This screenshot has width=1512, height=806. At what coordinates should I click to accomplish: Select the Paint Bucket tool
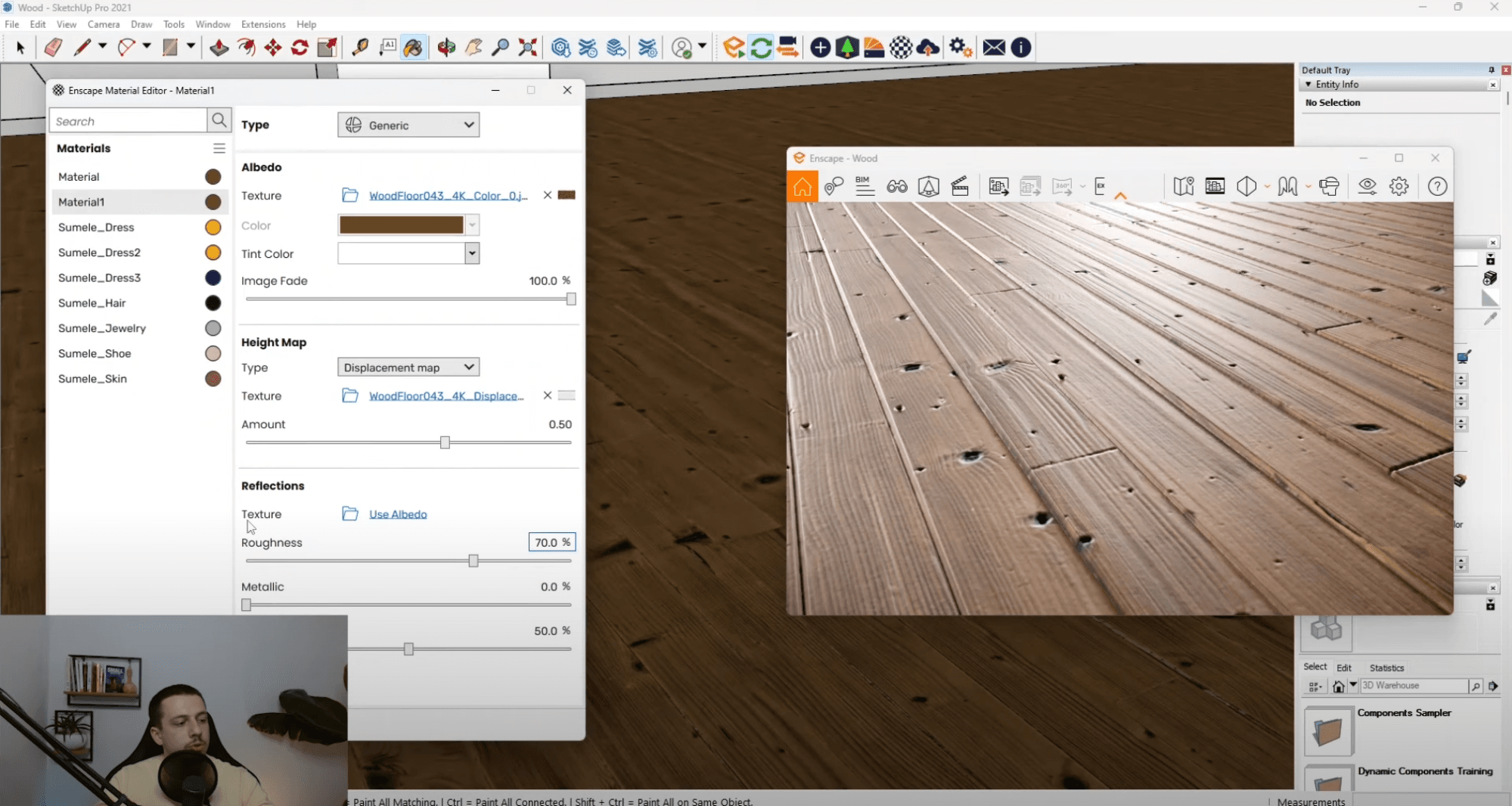click(x=413, y=48)
